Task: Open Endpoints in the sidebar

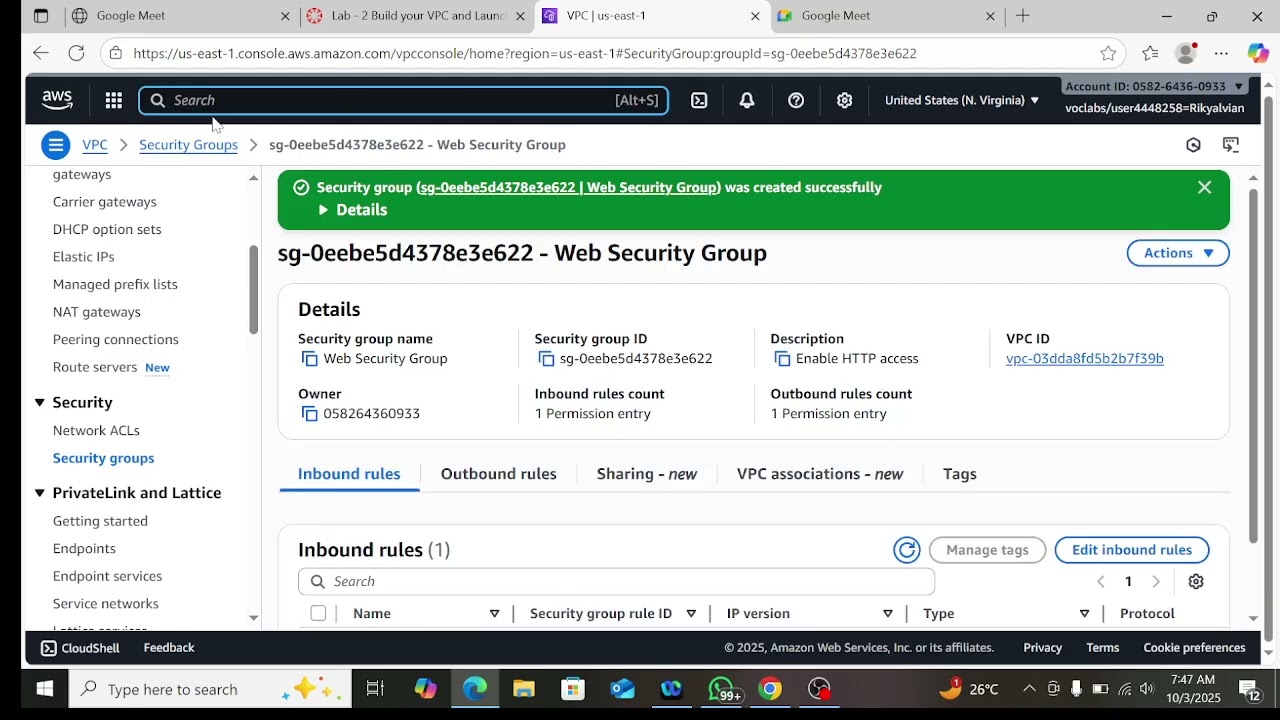Action: [x=84, y=549]
